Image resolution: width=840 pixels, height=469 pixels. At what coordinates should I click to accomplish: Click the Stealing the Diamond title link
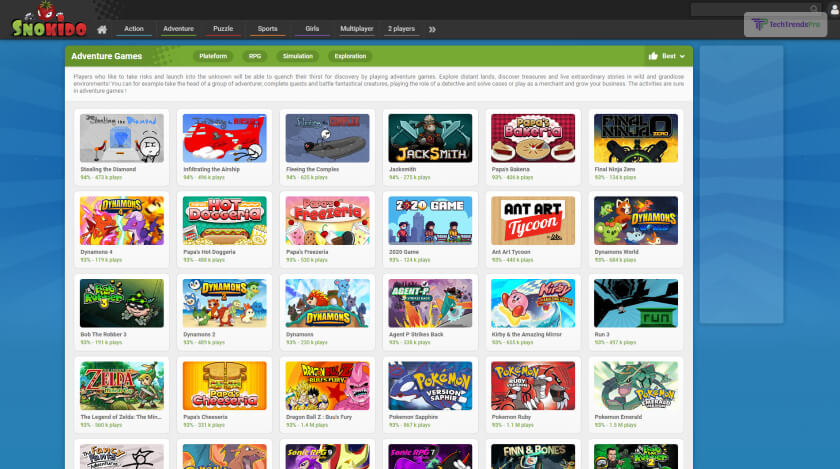[x=108, y=169]
